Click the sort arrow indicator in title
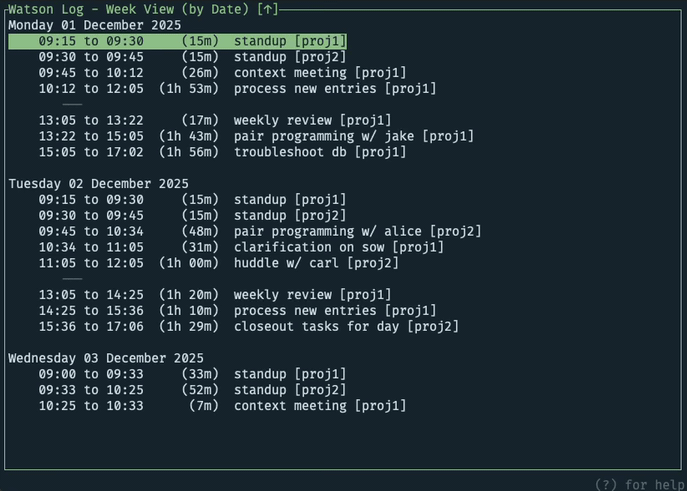Screen dimensions: 687x491 pos(268,9)
